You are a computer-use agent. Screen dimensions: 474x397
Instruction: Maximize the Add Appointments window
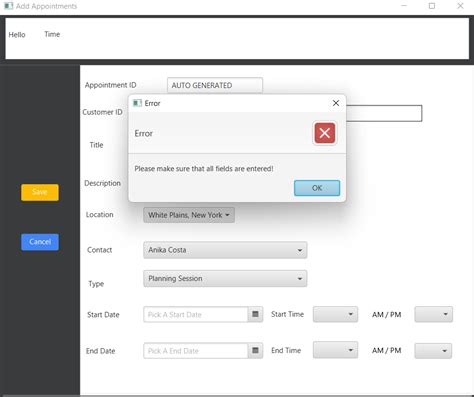pos(432,6)
